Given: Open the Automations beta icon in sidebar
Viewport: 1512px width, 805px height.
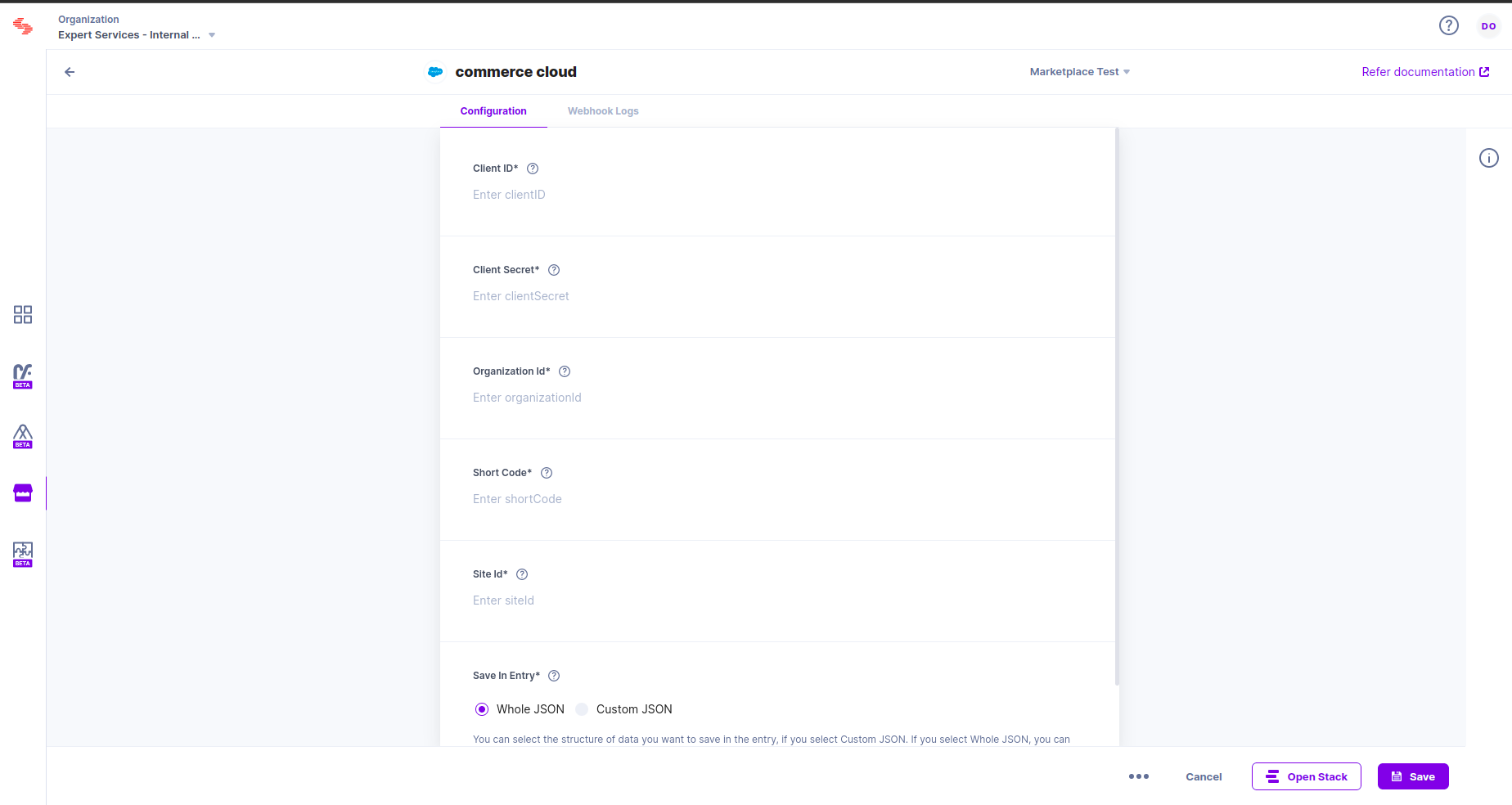Looking at the screenshot, I should pos(23,376).
